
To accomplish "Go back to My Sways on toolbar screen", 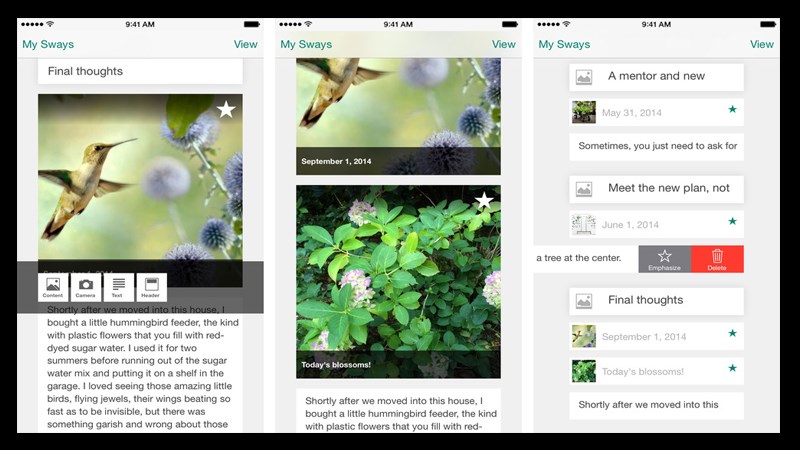I will click(x=48, y=44).
